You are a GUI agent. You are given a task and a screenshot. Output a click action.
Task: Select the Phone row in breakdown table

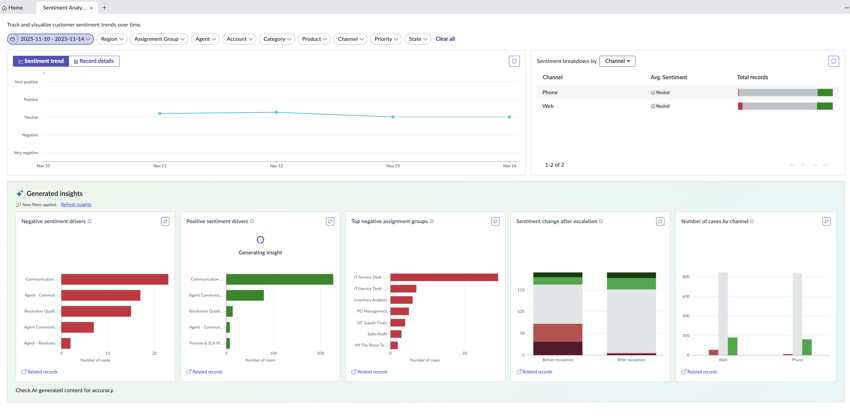pyautogui.click(x=687, y=92)
